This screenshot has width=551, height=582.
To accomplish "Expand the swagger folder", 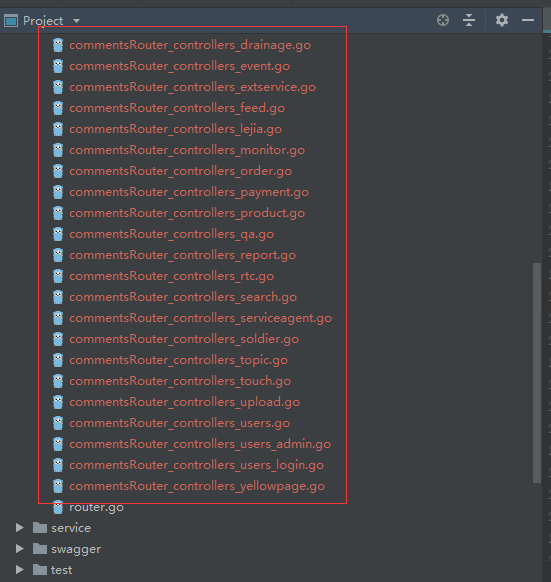I will [x=19, y=549].
